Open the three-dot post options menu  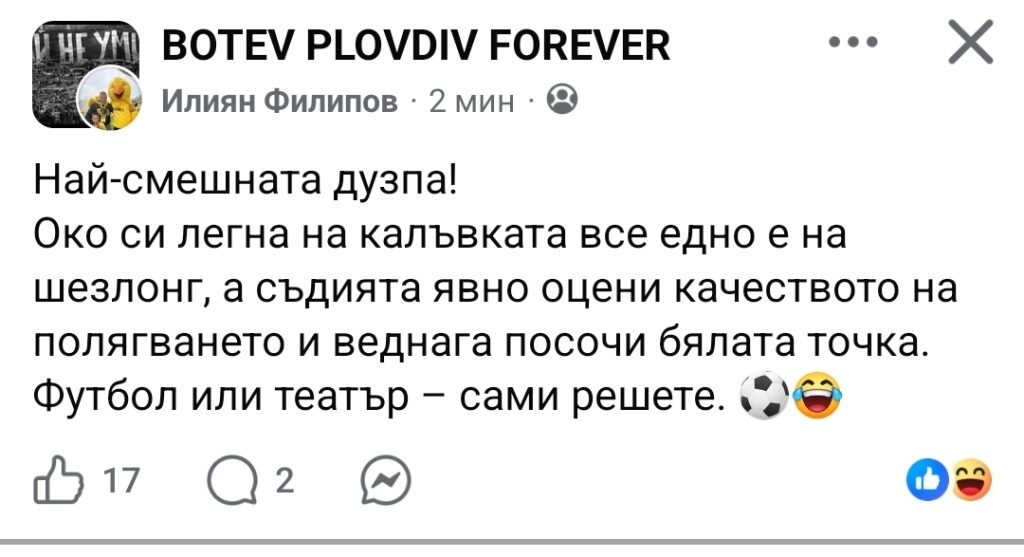pos(855,44)
